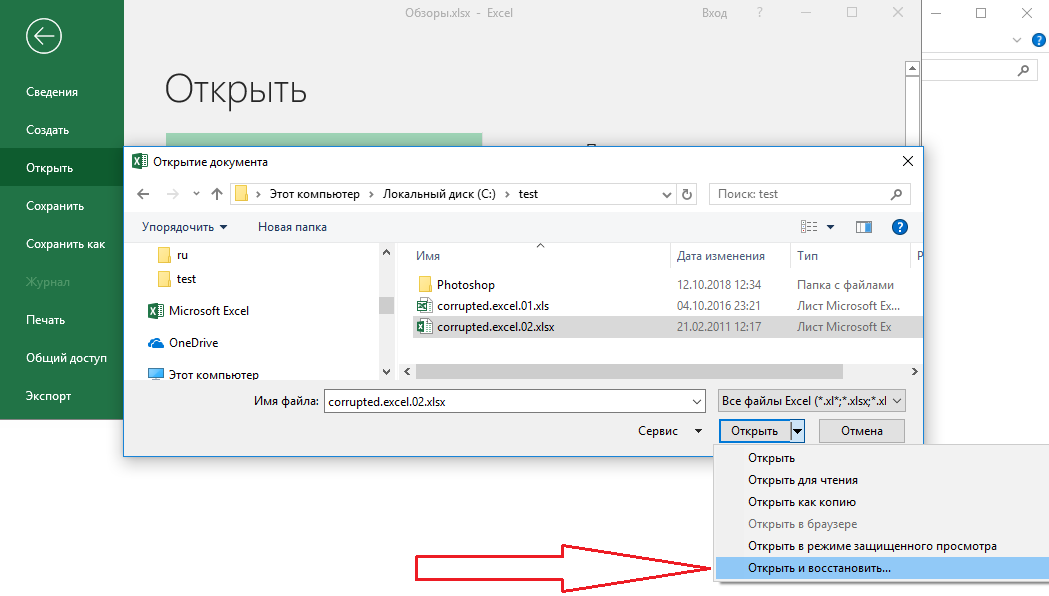The height and width of the screenshot is (596, 1049).
Task: Click the Открыть button in dialog
Action: tap(755, 431)
